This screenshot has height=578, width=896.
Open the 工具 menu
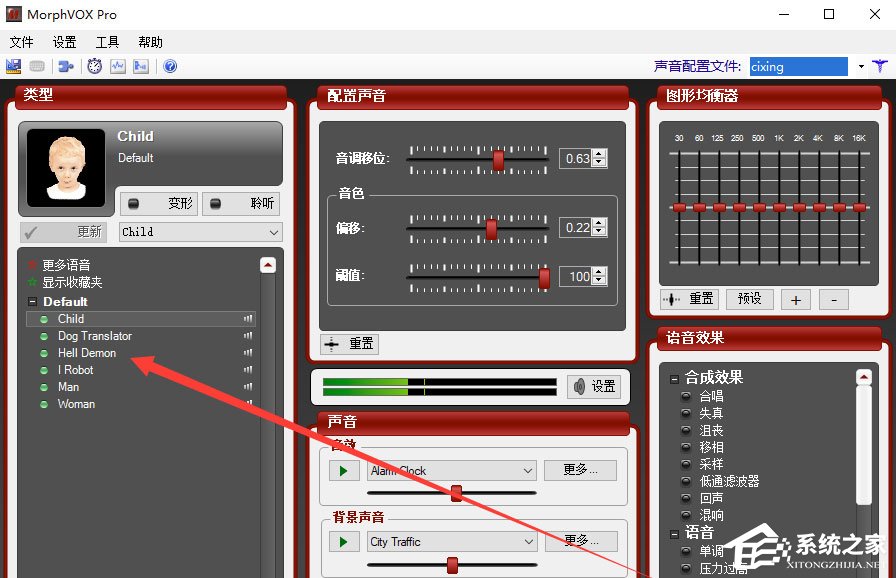(x=107, y=42)
